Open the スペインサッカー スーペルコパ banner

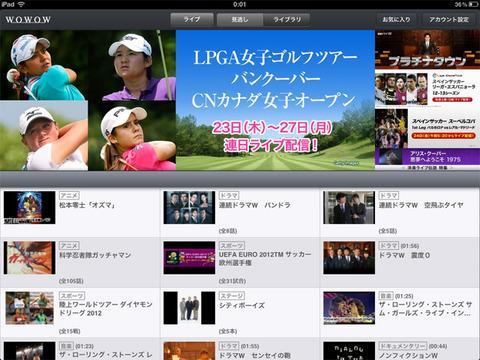tap(427, 128)
